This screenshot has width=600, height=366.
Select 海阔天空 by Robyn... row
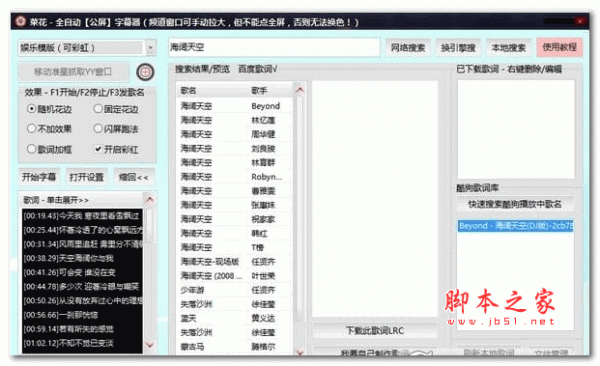click(x=234, y=177)
